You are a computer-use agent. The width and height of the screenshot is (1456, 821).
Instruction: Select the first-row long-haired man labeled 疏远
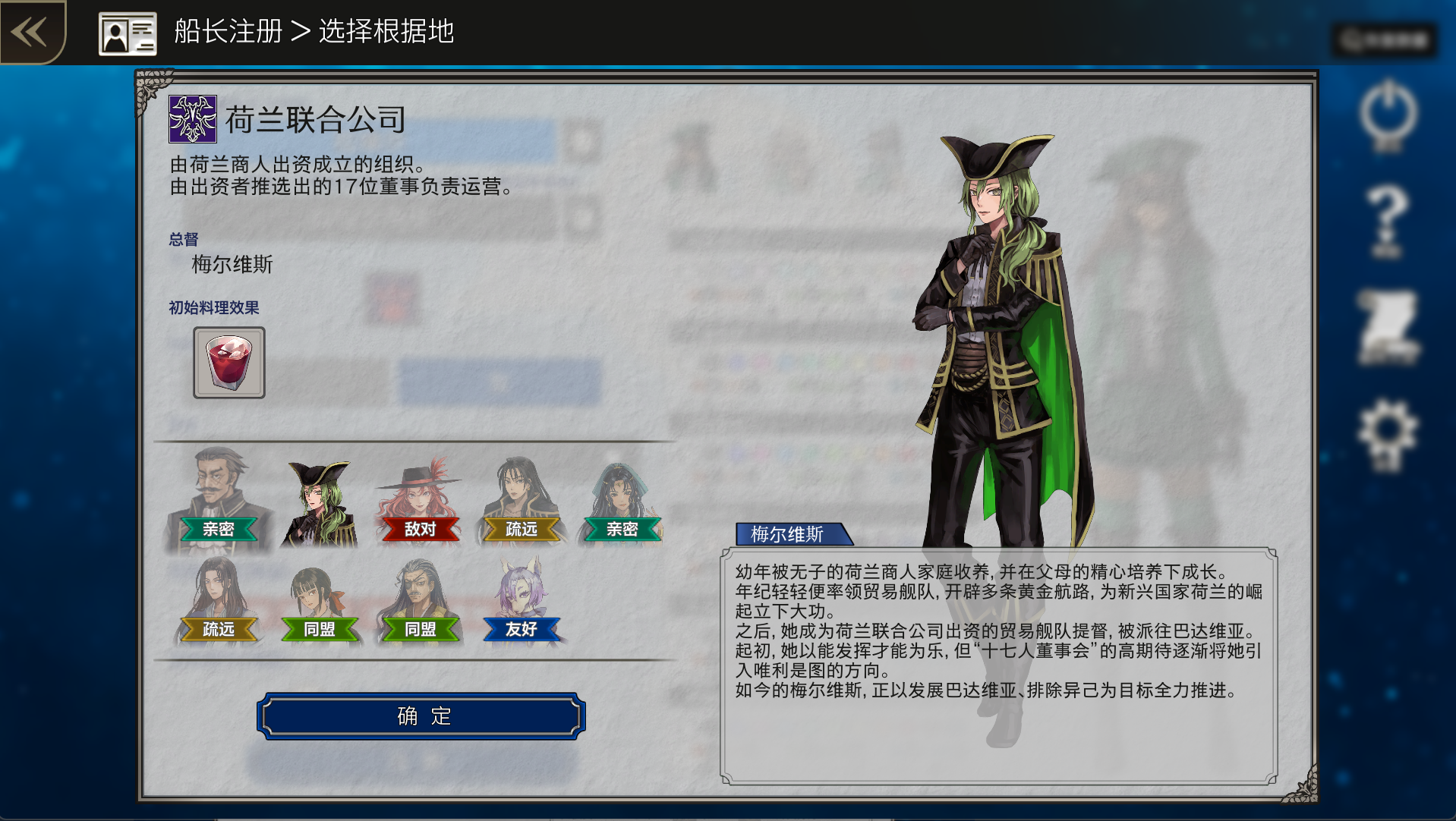coord(521,500)
